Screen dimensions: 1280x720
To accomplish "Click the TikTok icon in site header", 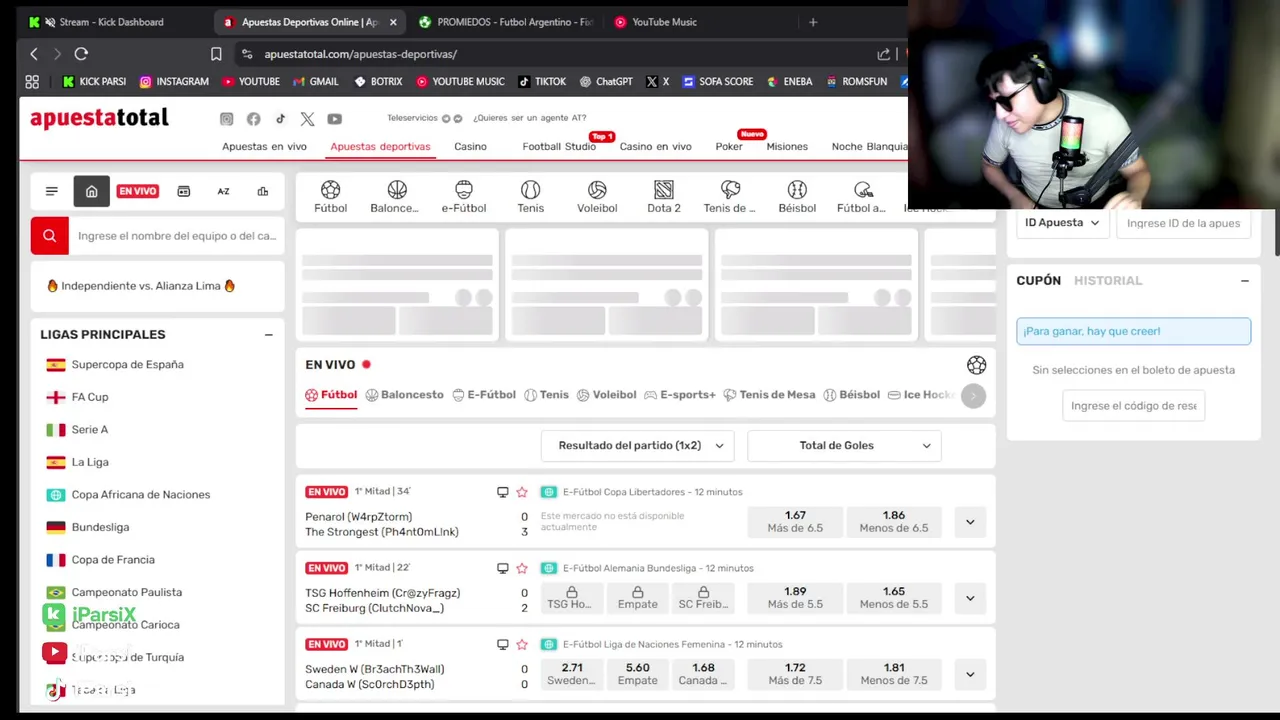I will point(280,119).
